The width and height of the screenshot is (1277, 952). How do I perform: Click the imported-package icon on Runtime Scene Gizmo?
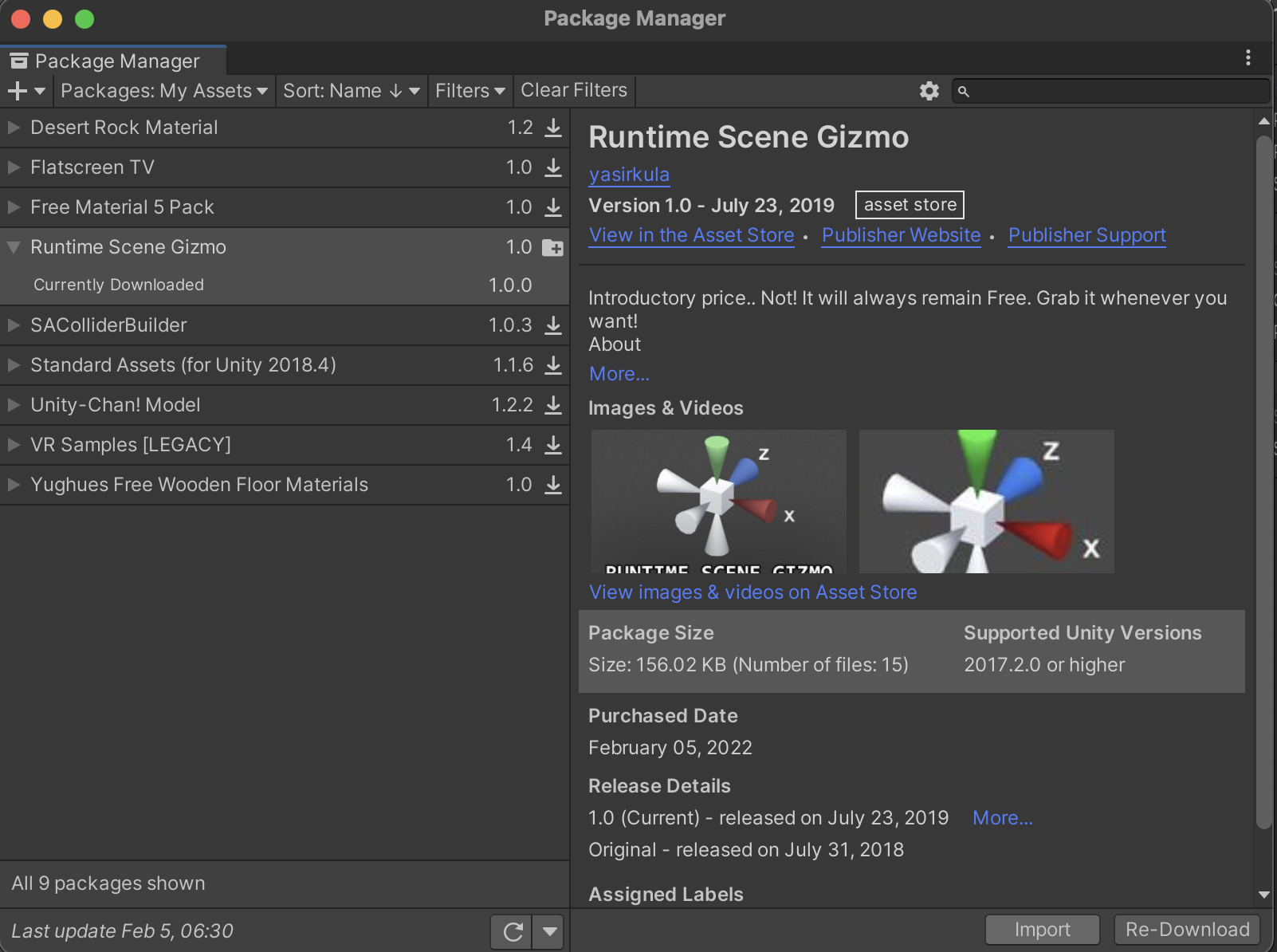[553, 247]
